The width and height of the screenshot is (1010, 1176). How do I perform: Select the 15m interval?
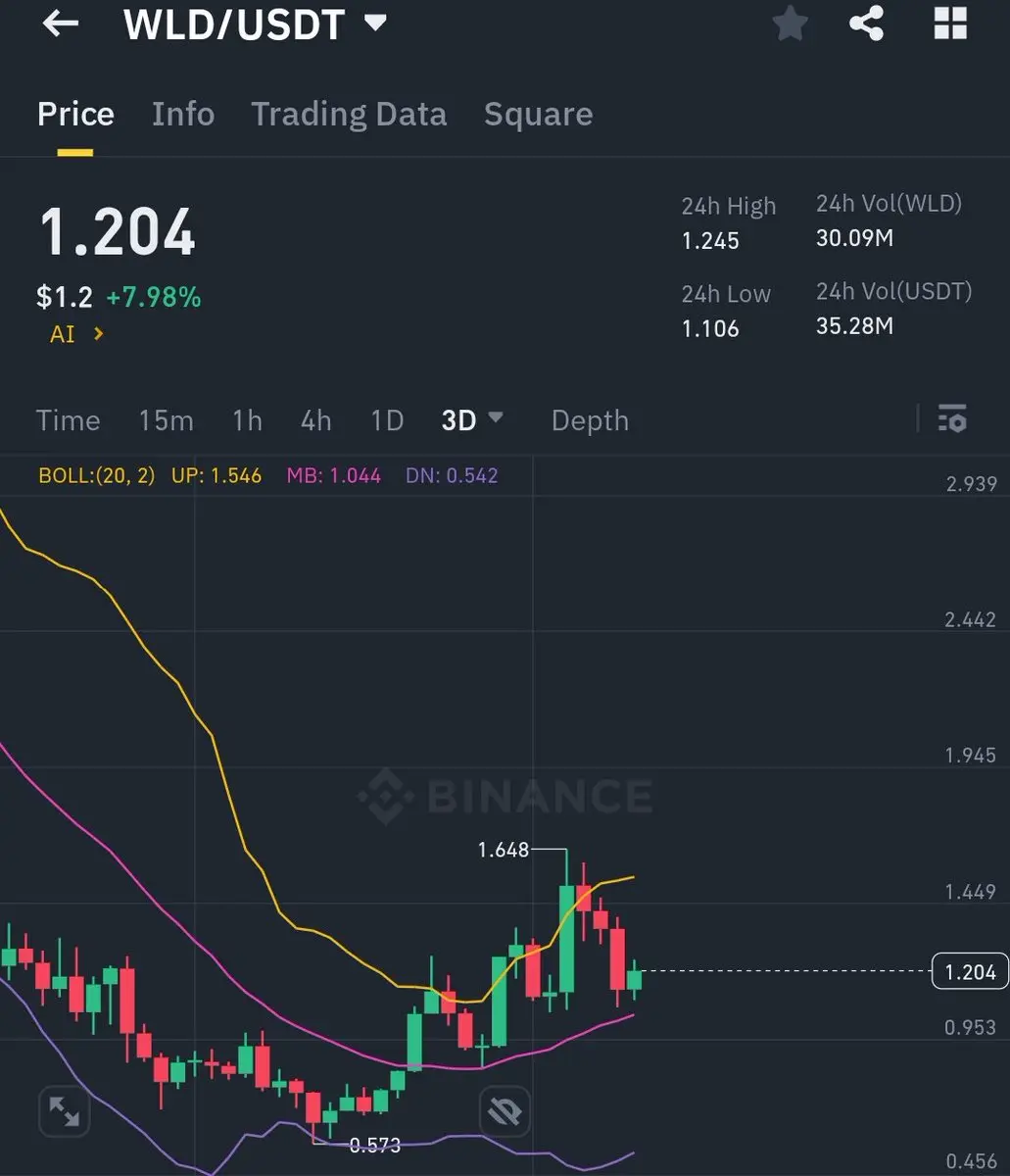(x=166, y=420)
